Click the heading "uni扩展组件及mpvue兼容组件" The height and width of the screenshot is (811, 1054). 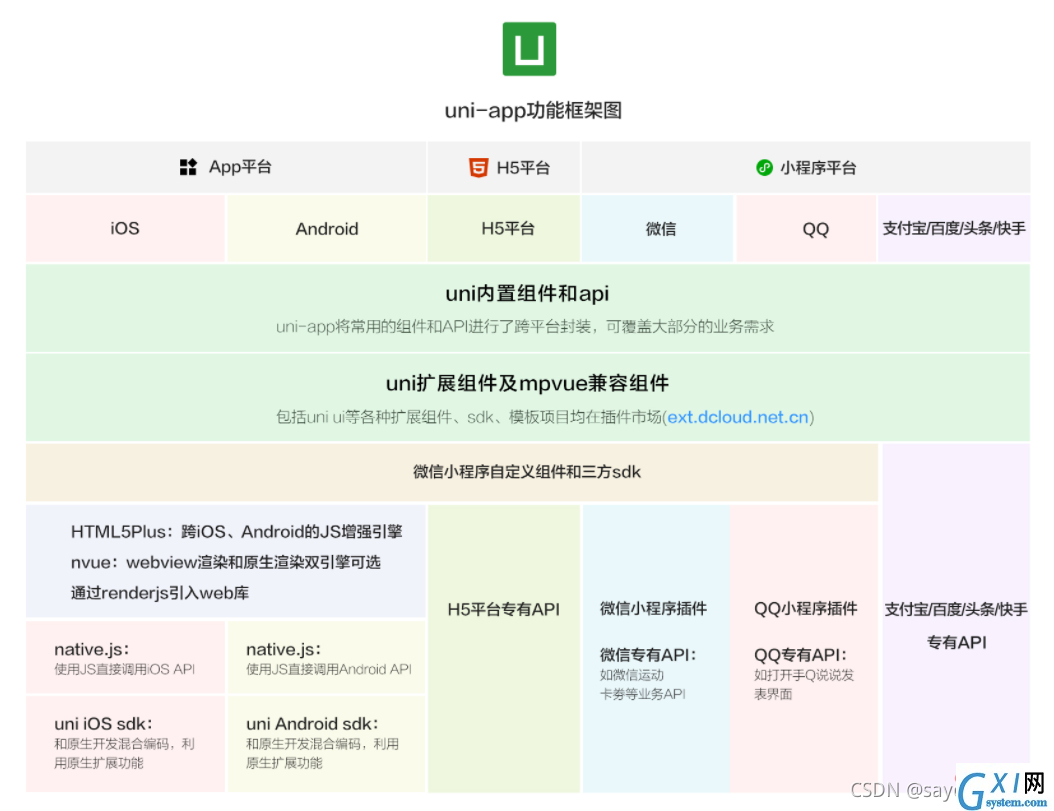click(527, 383)
